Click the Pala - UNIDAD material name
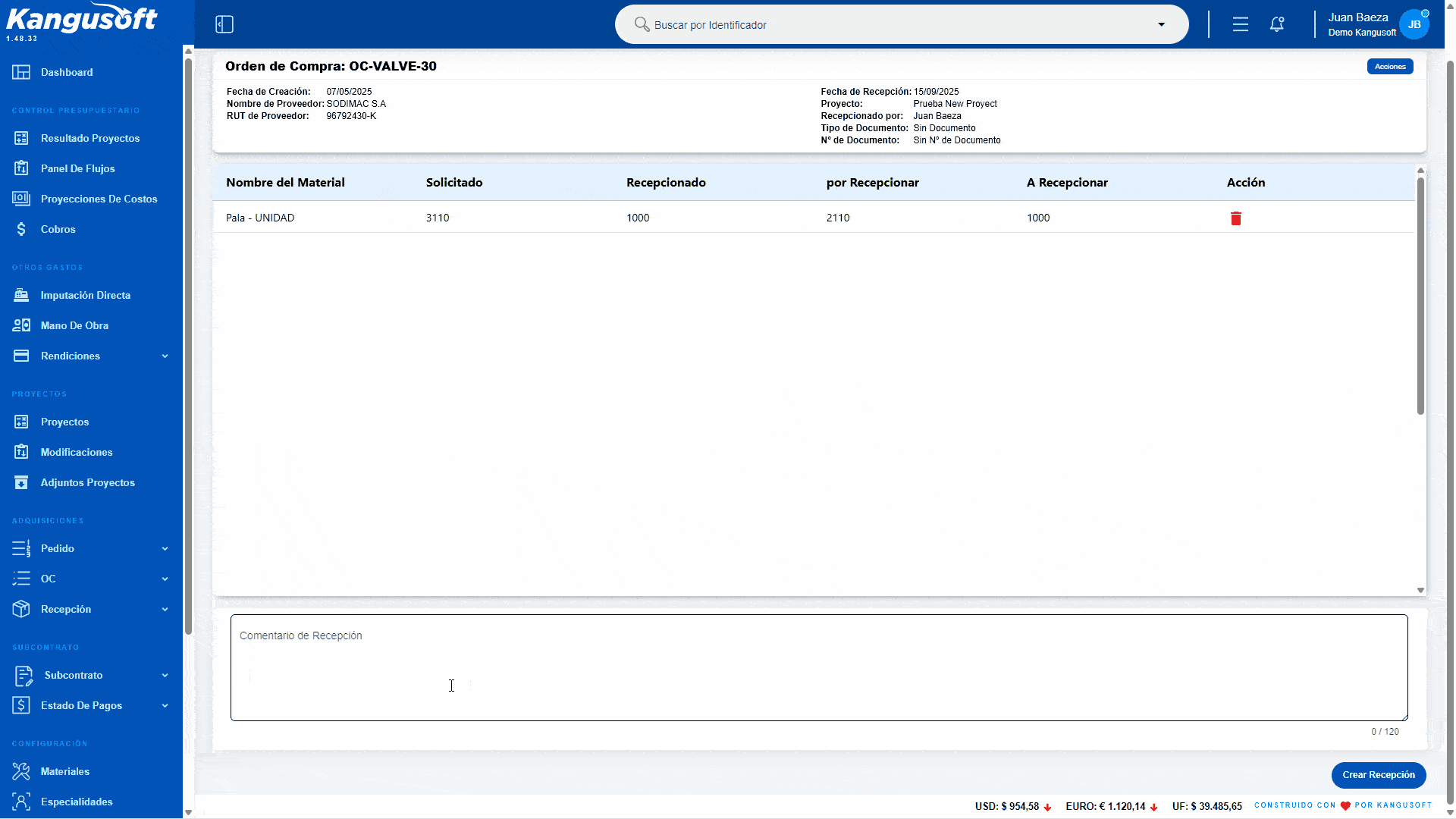The width and height of the screenshot is (1456, 819). click(x=260, y=218)
